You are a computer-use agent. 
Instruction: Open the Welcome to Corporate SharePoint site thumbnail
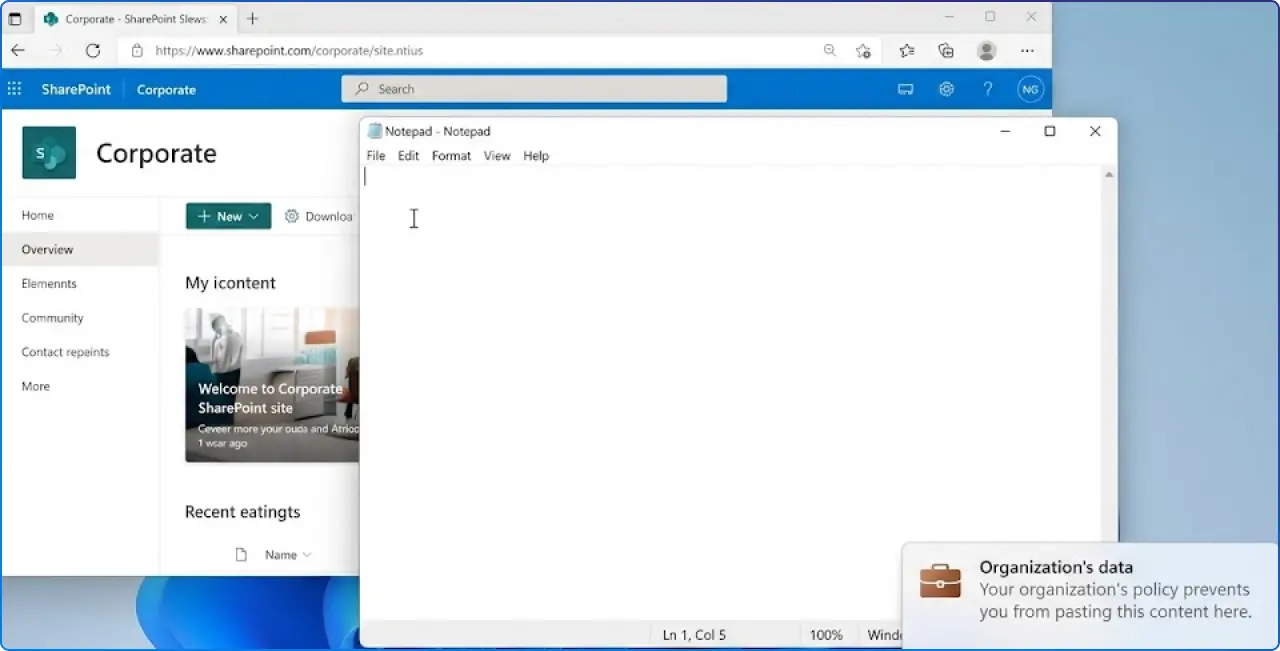[271, 385]
